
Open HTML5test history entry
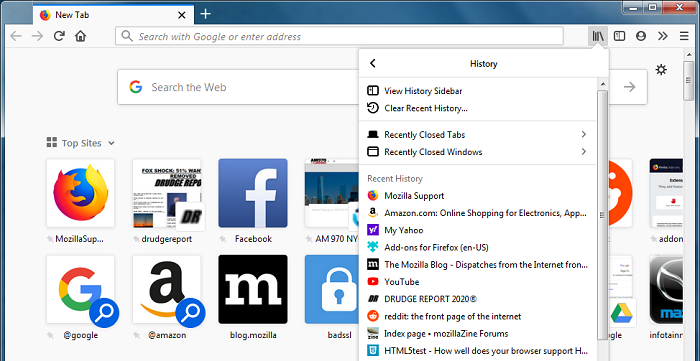[477, 351]
